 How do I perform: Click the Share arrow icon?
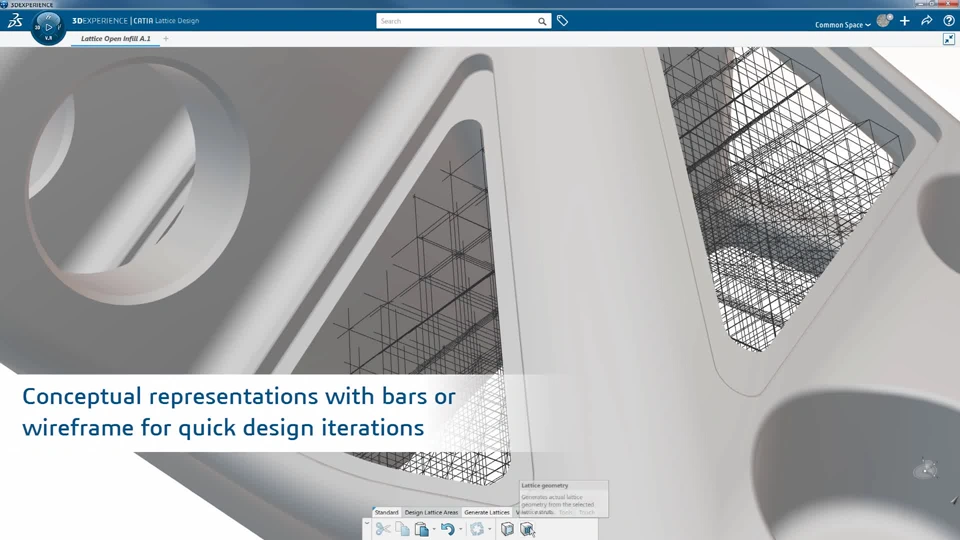coord(926,21)
